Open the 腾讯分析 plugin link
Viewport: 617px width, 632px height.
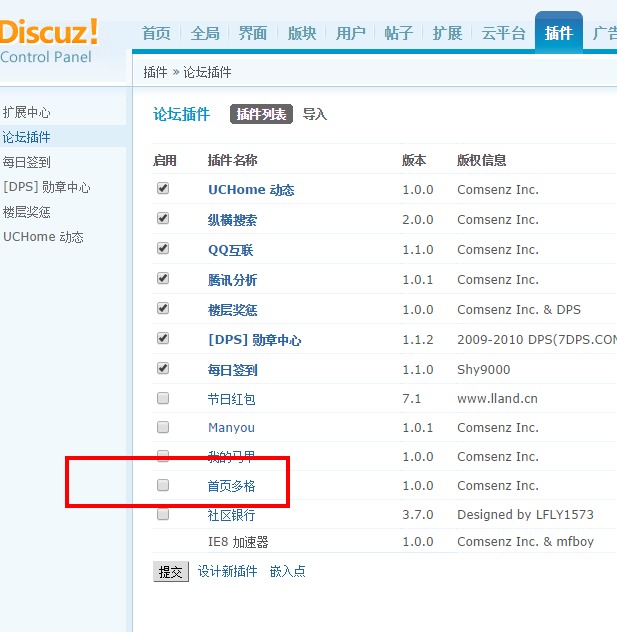point(233,280)
